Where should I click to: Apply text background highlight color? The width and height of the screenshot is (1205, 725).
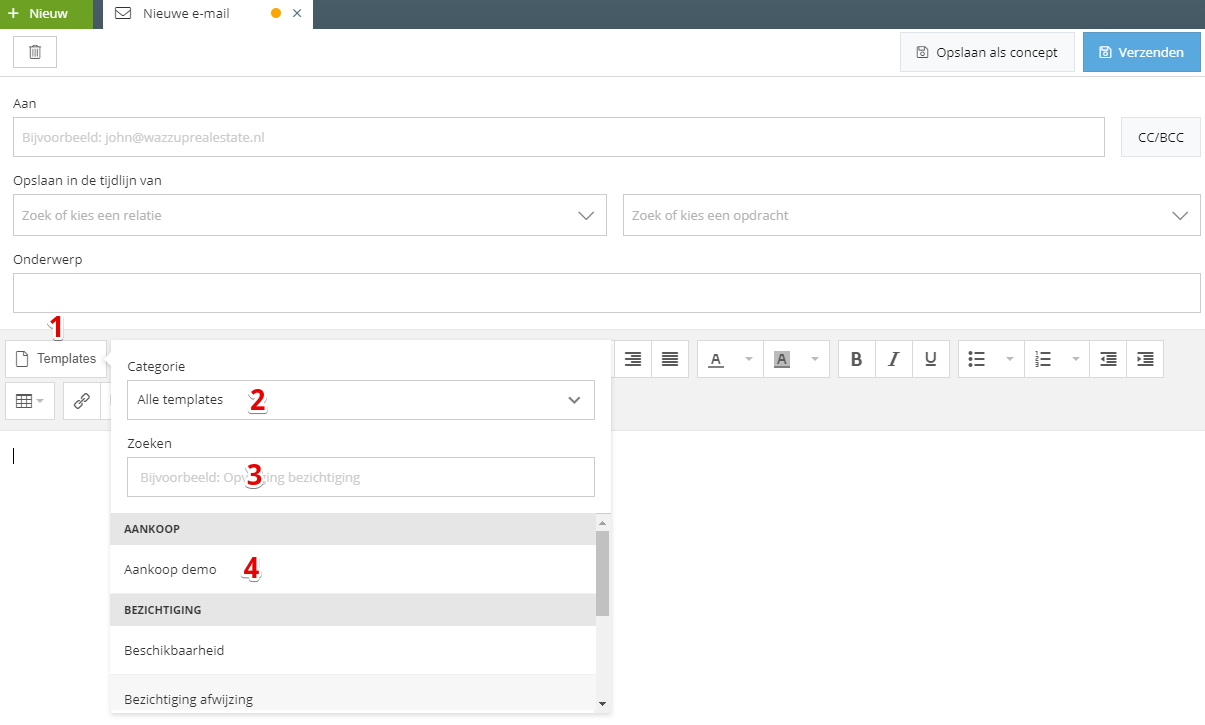point(782,359)
